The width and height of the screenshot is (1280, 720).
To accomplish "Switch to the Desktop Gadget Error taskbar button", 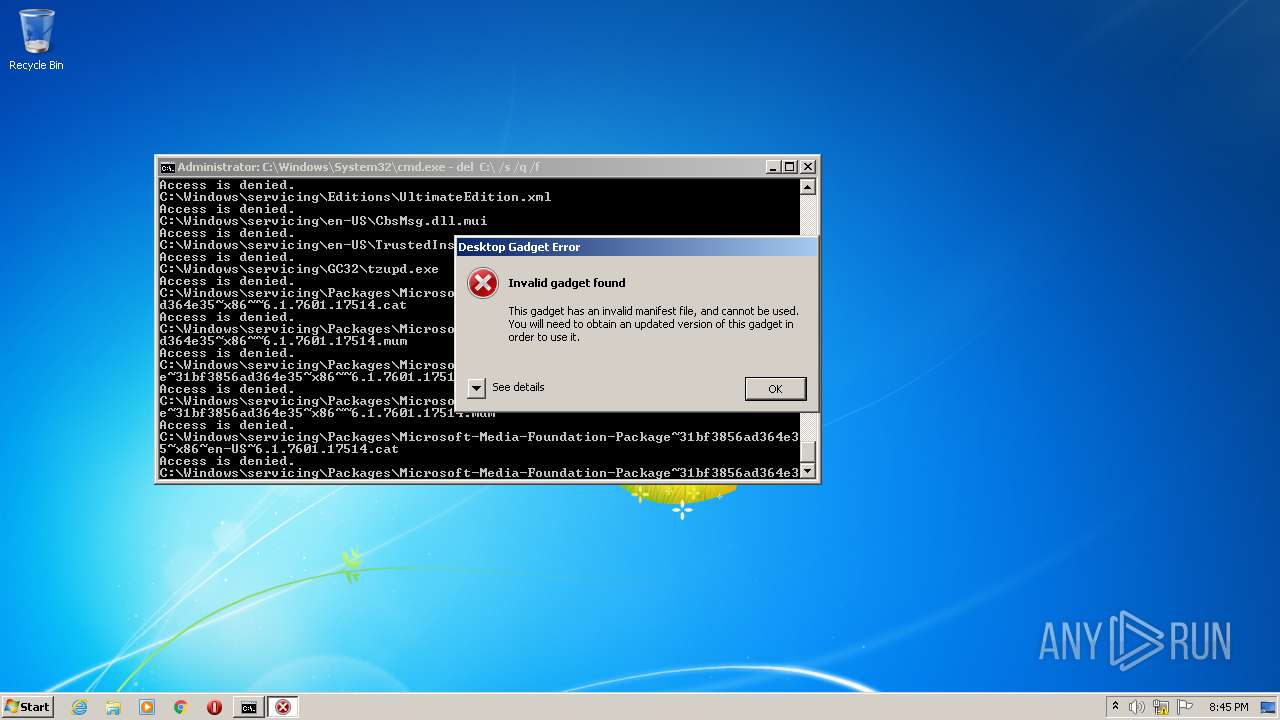I will (283, 707).
